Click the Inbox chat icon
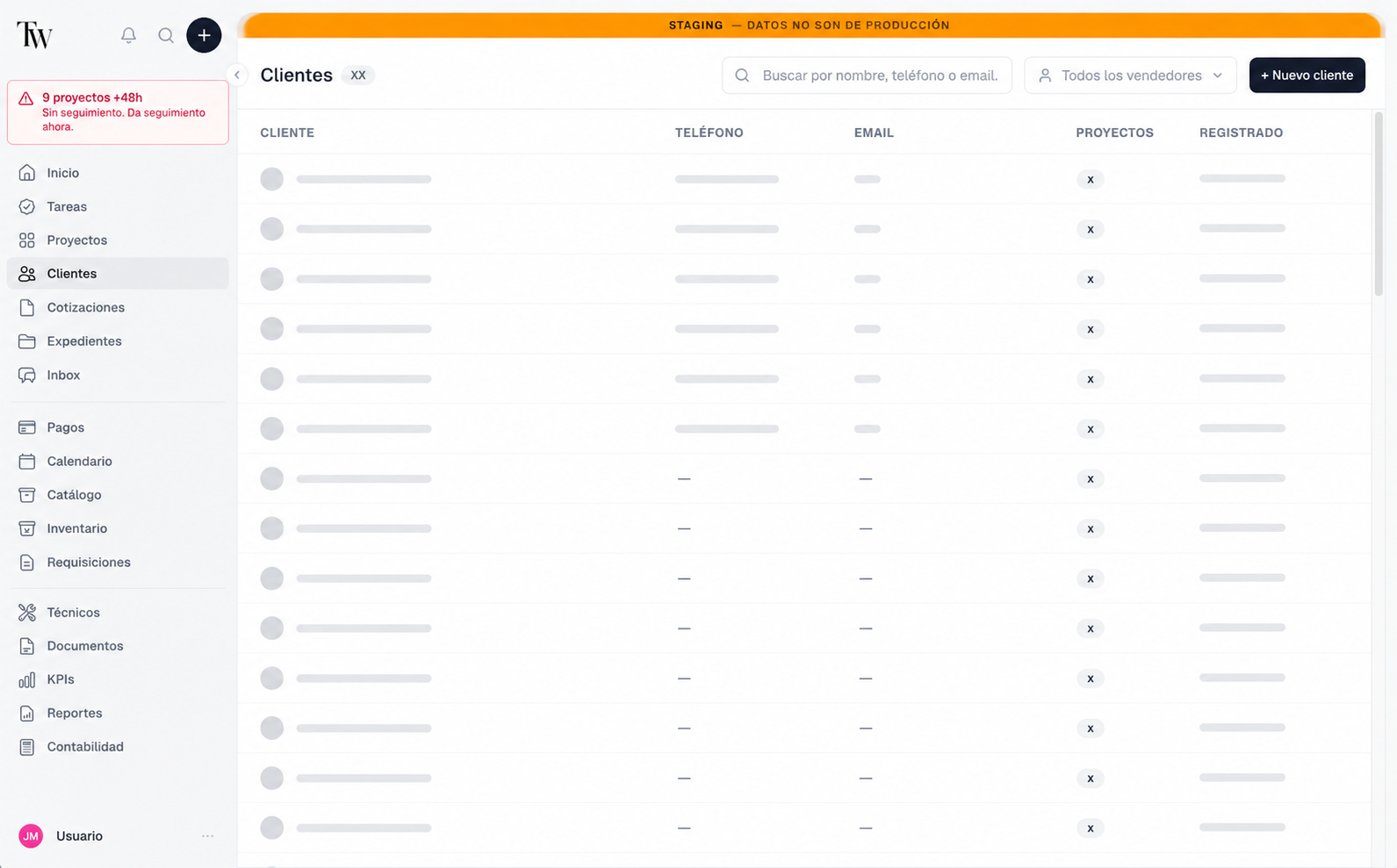The height and width of the screenshot is (868, 1397). (x=27, y=375)
